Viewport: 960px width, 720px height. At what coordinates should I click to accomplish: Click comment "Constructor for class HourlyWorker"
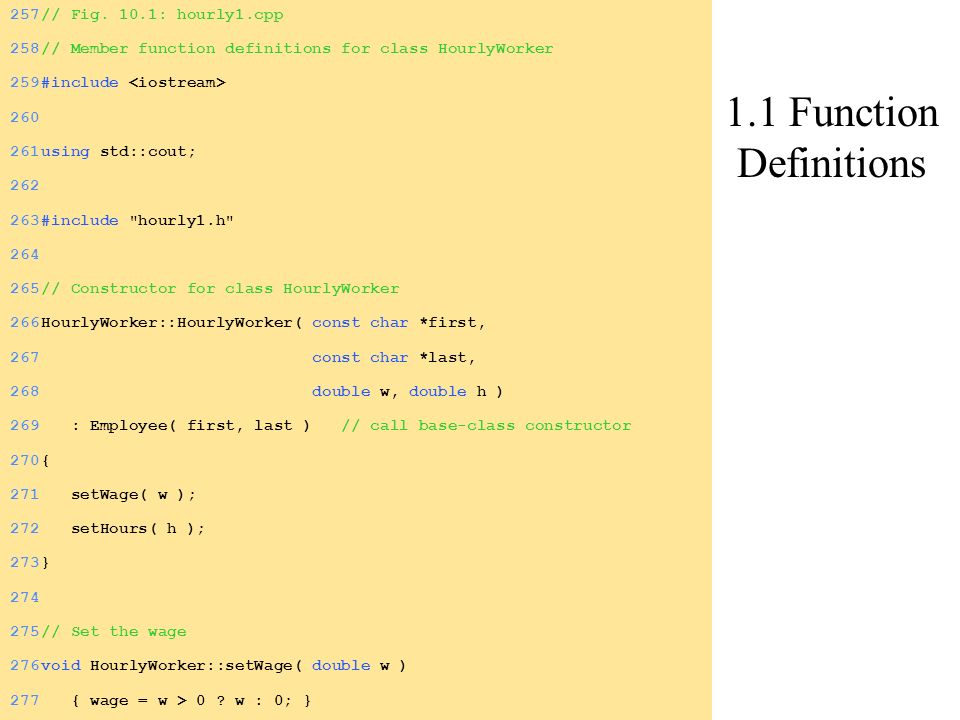coord(220,288)
